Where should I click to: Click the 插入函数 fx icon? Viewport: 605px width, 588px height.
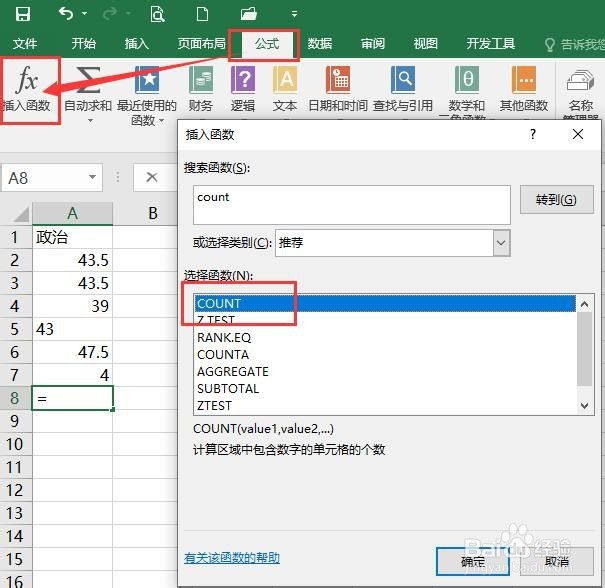coord(27,80)
